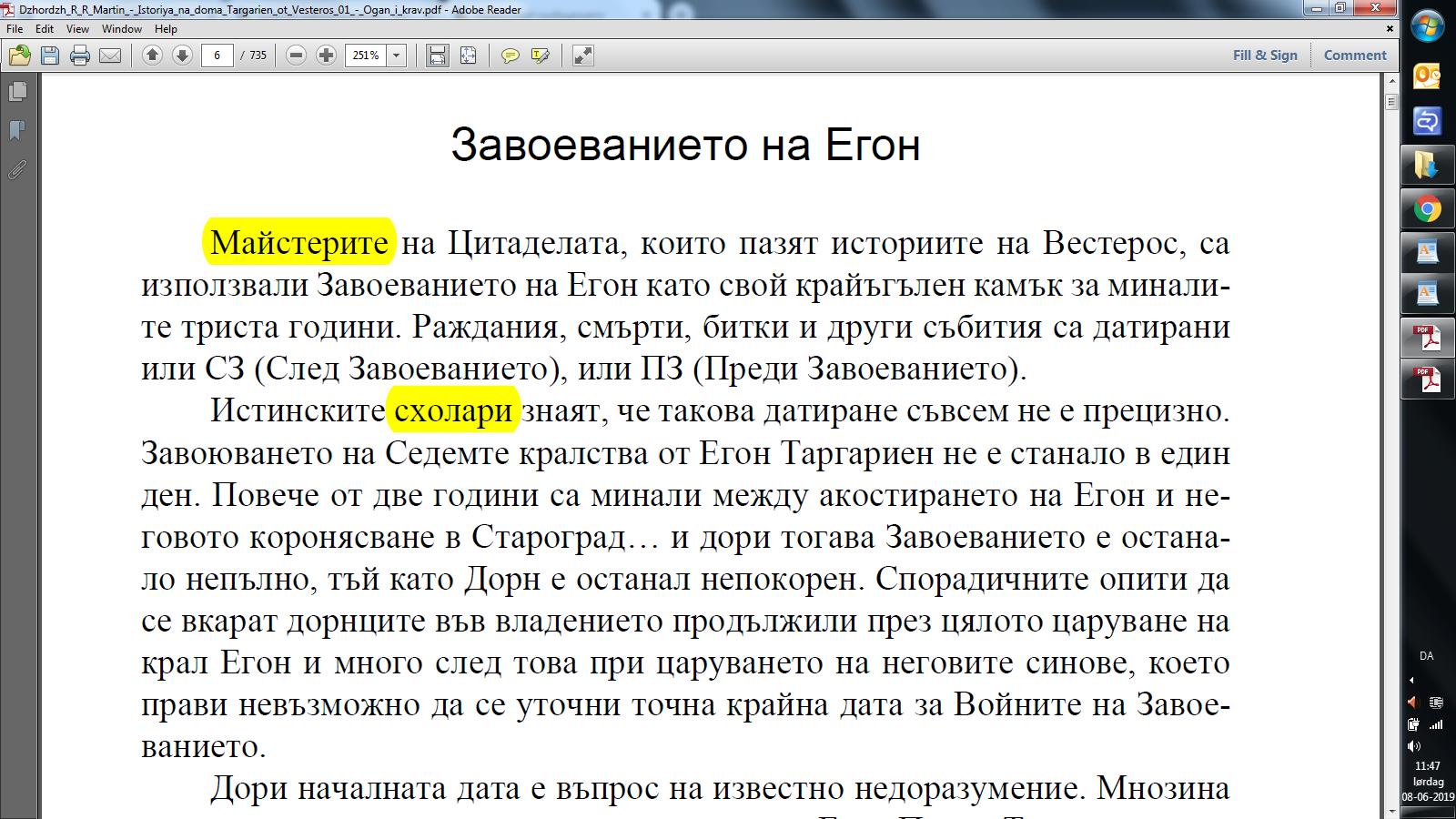Viewport: 1456px width, 819px height.
Task: Show Bookmarks panel in sidebar
Action: point(17,130)
